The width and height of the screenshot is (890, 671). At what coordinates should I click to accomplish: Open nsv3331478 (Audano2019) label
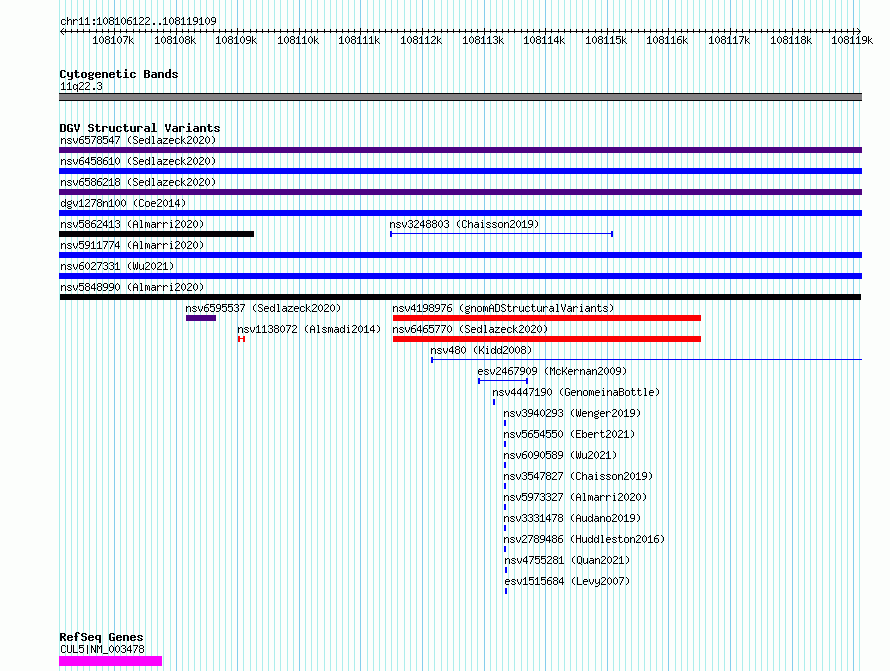pyautogui.click(x=572, y=518)
